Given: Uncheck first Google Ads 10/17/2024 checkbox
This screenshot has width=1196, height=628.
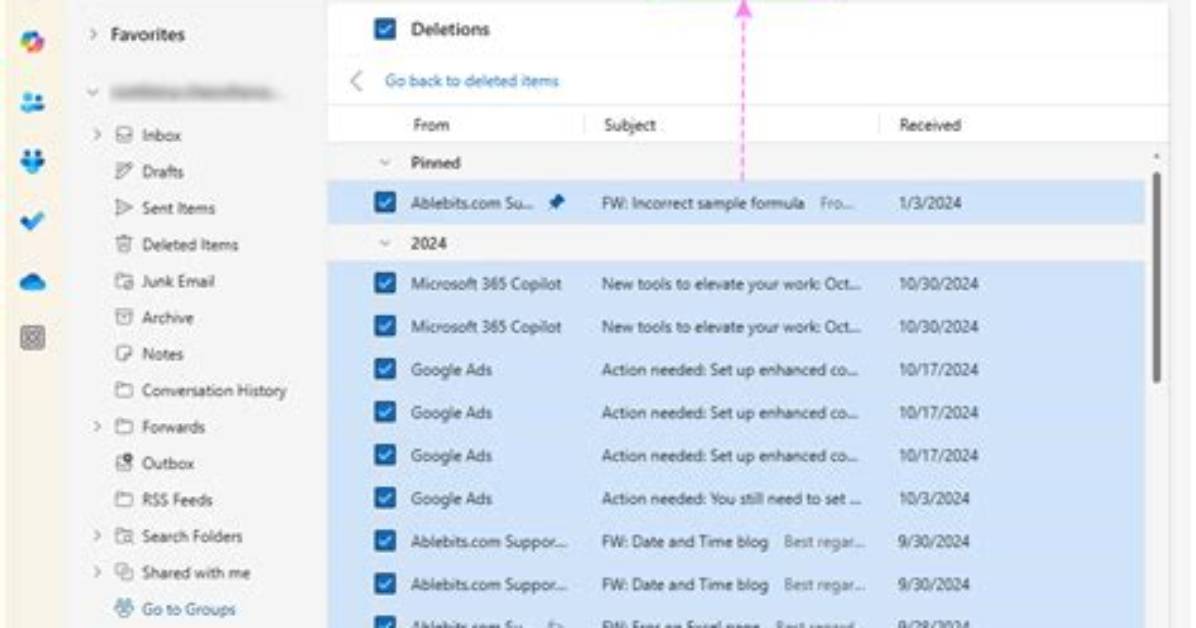Looking at the screenshot, I should 385,369.
